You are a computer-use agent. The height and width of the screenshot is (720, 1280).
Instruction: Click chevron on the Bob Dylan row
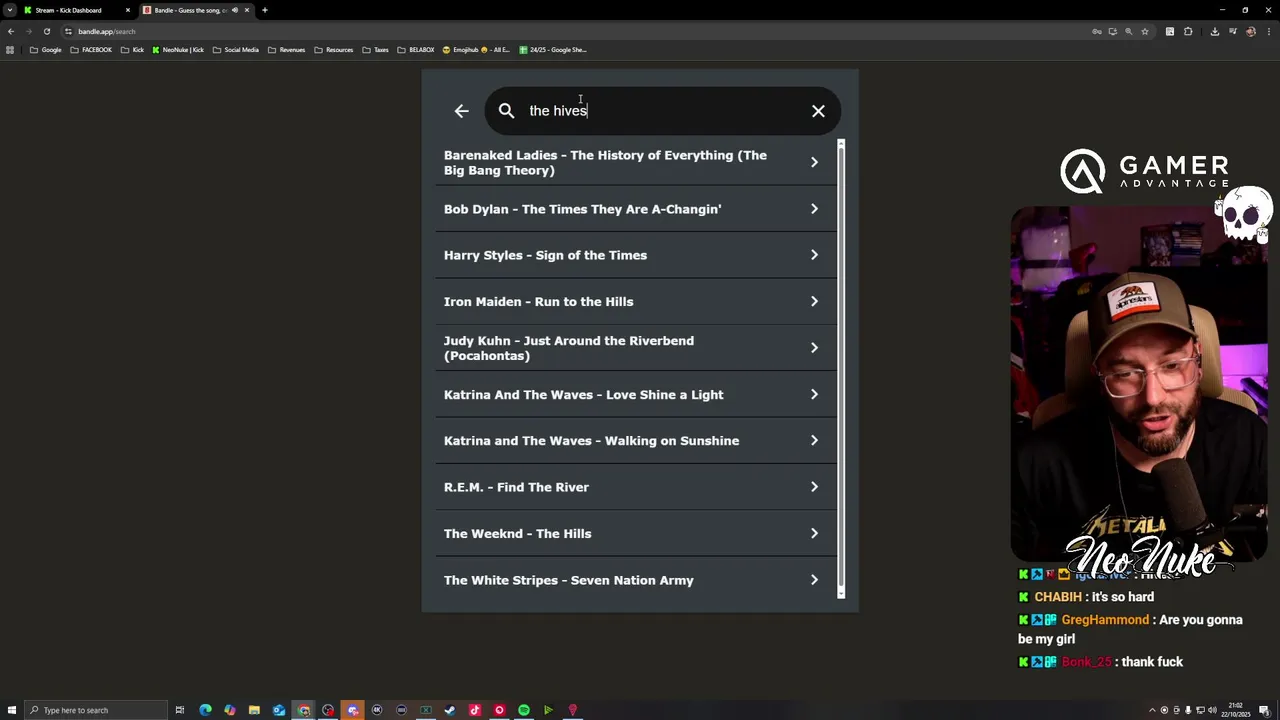click(x=814, y=209)
